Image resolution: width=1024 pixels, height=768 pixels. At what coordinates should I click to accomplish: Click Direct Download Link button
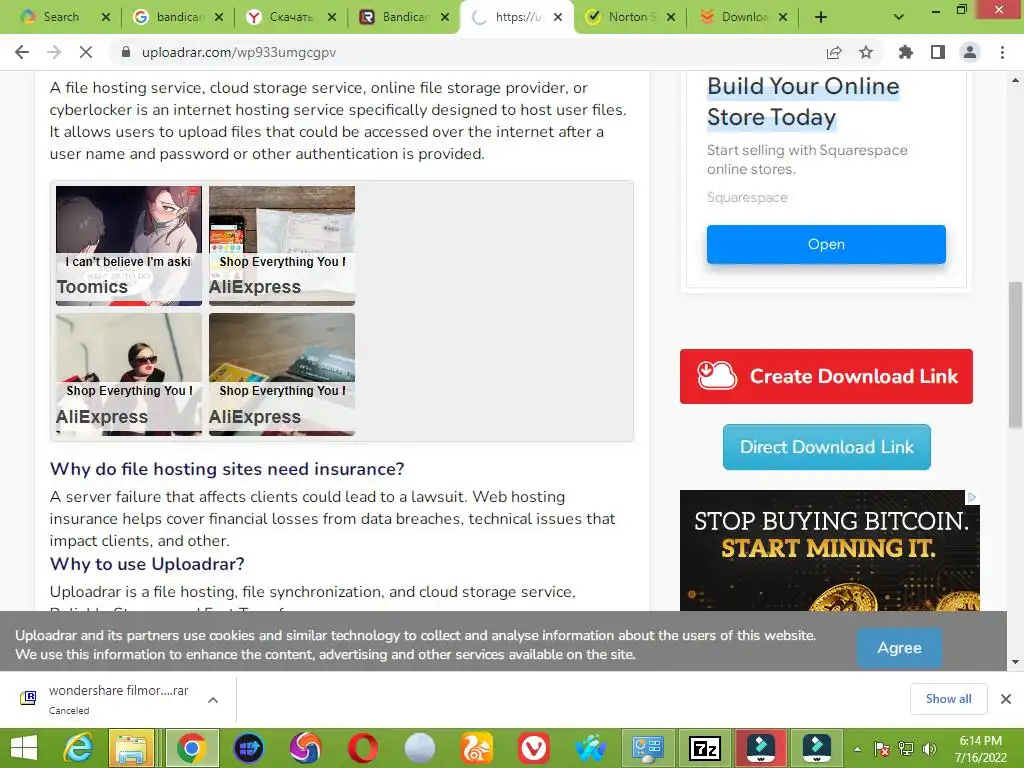826,447
